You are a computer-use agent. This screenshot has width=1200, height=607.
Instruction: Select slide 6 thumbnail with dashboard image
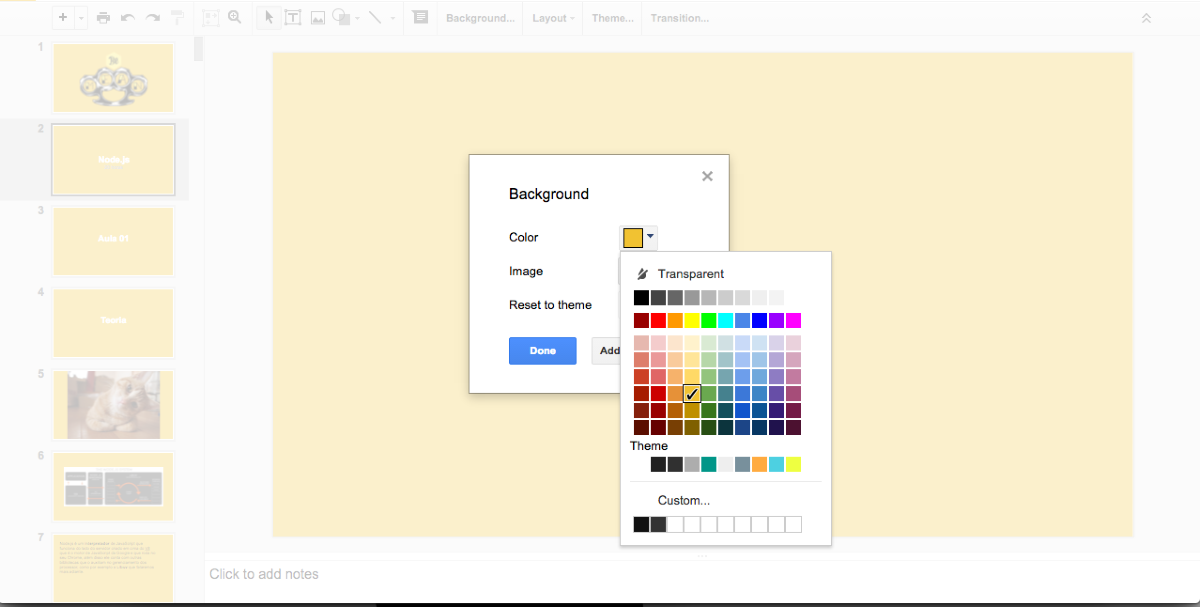[x=113, y=487]
